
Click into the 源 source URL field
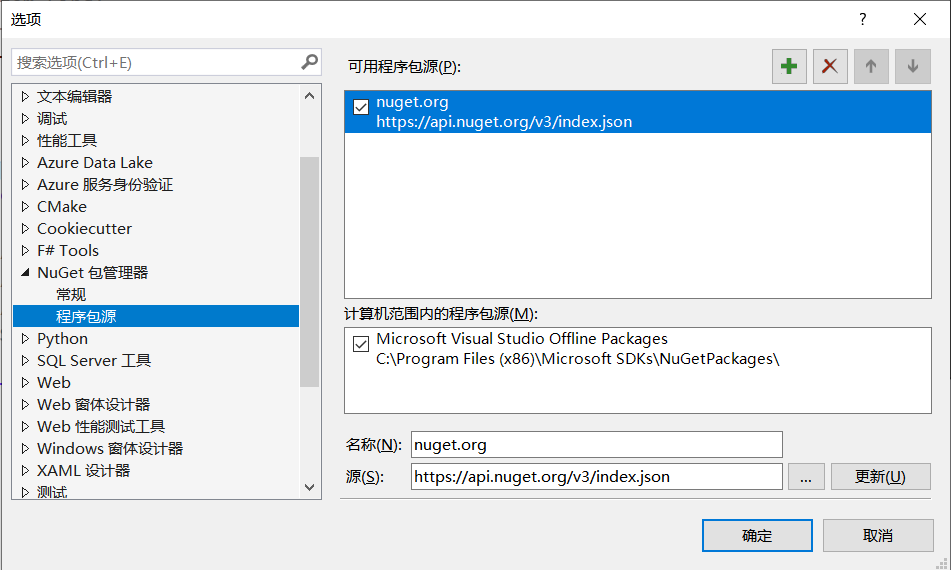pyautogui.click(x=597, y=477)
